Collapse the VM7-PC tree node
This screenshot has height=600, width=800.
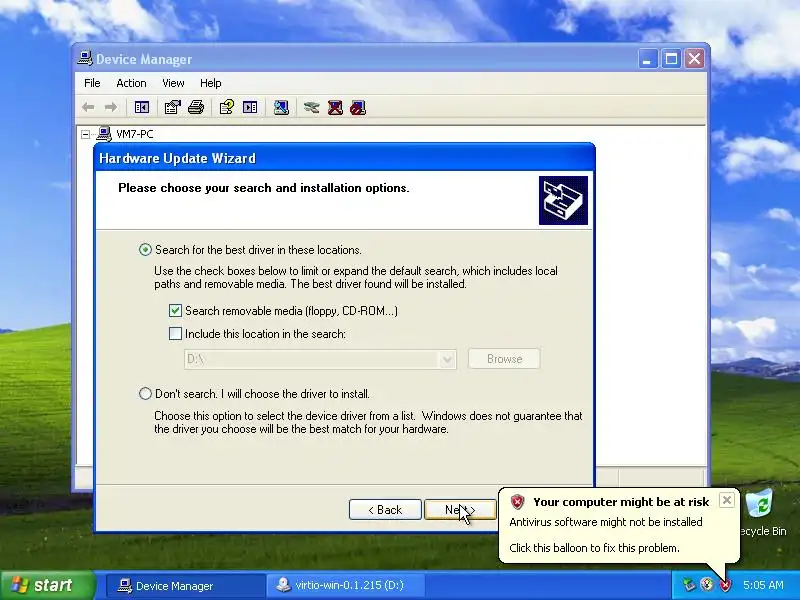[86, 134]
